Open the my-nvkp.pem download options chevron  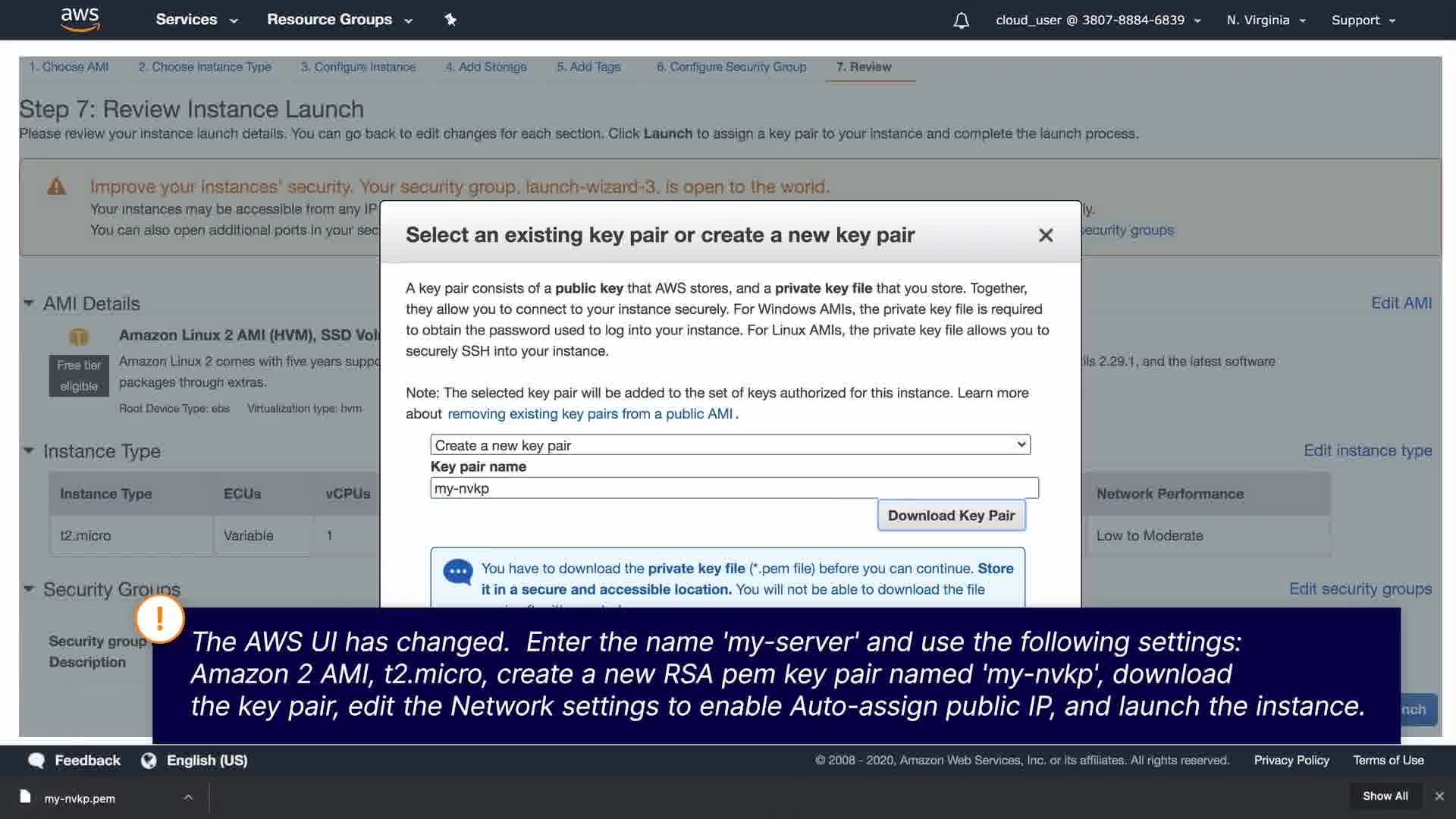click(x=188, y=797)
